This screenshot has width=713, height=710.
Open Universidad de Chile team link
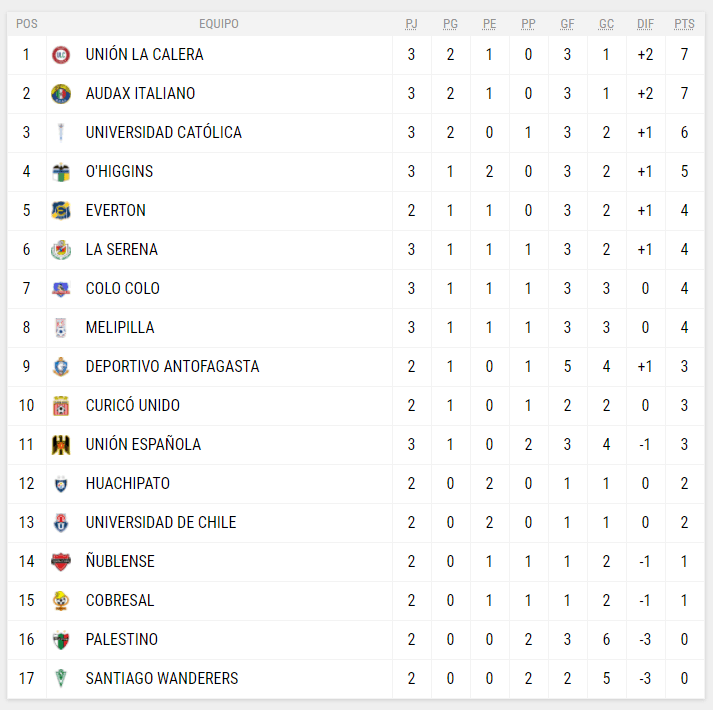pos(161,523)
